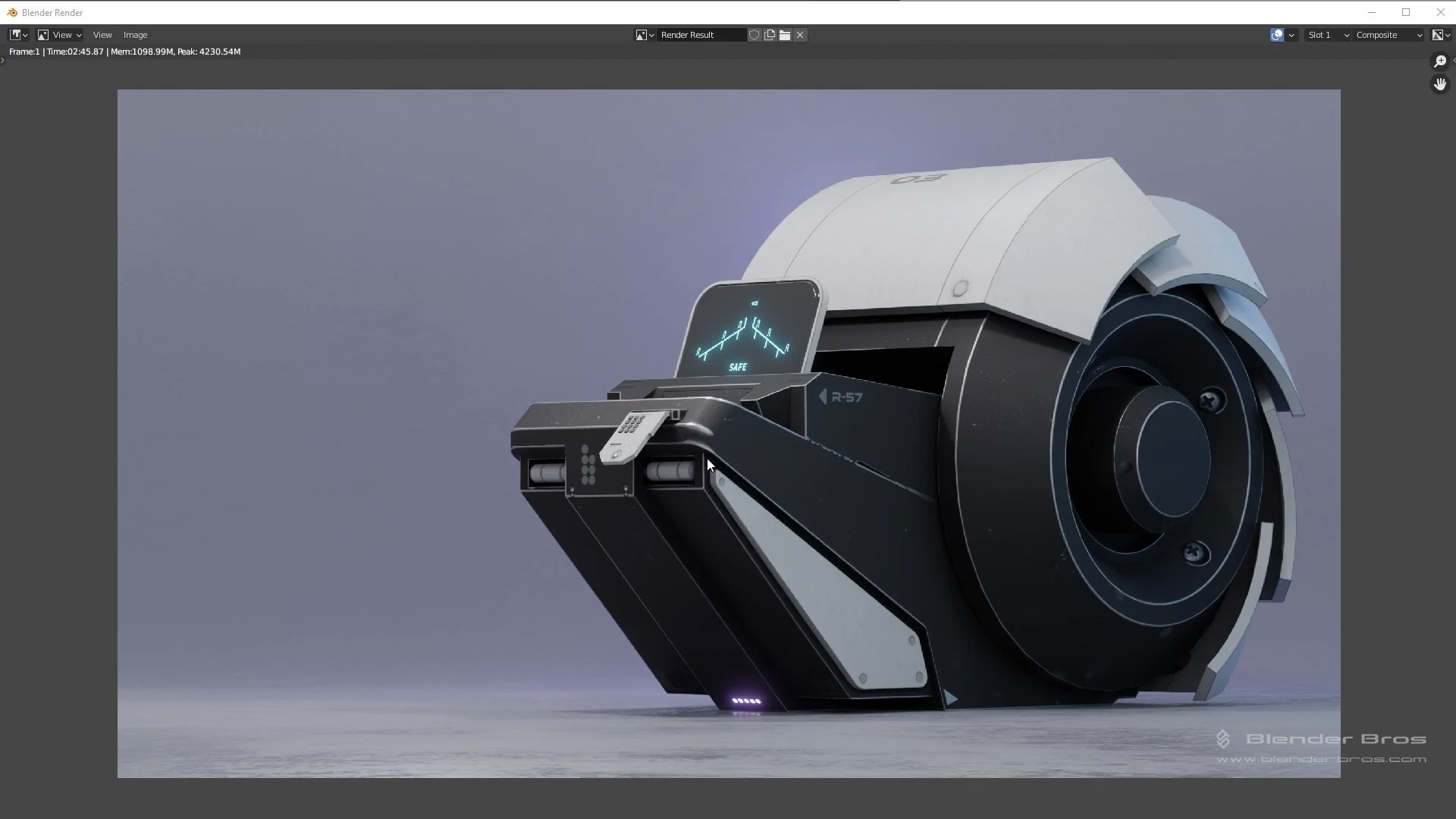The height and width of the screenshot is (819, 1456).
Task: Open the Image menu
Action: [135, 35]
